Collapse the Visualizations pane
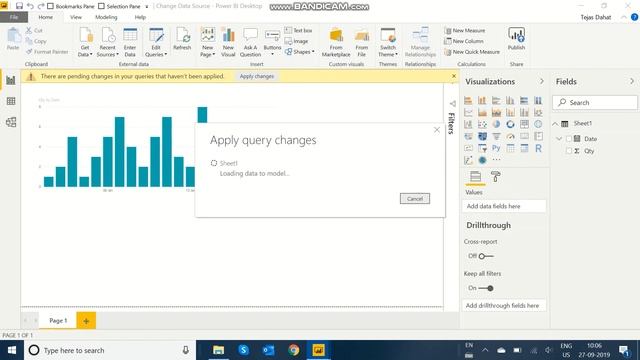 [x=542, y=81]
